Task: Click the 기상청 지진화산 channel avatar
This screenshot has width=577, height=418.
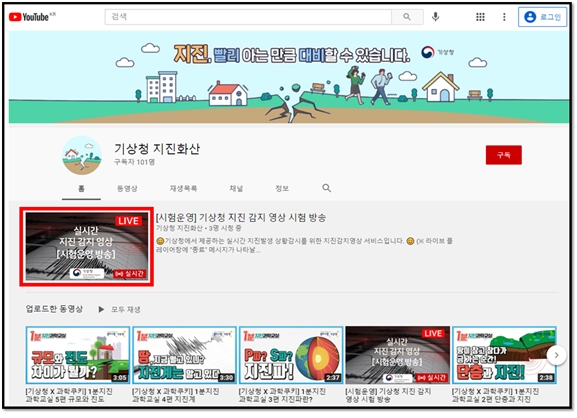Action: coord(82,155)
